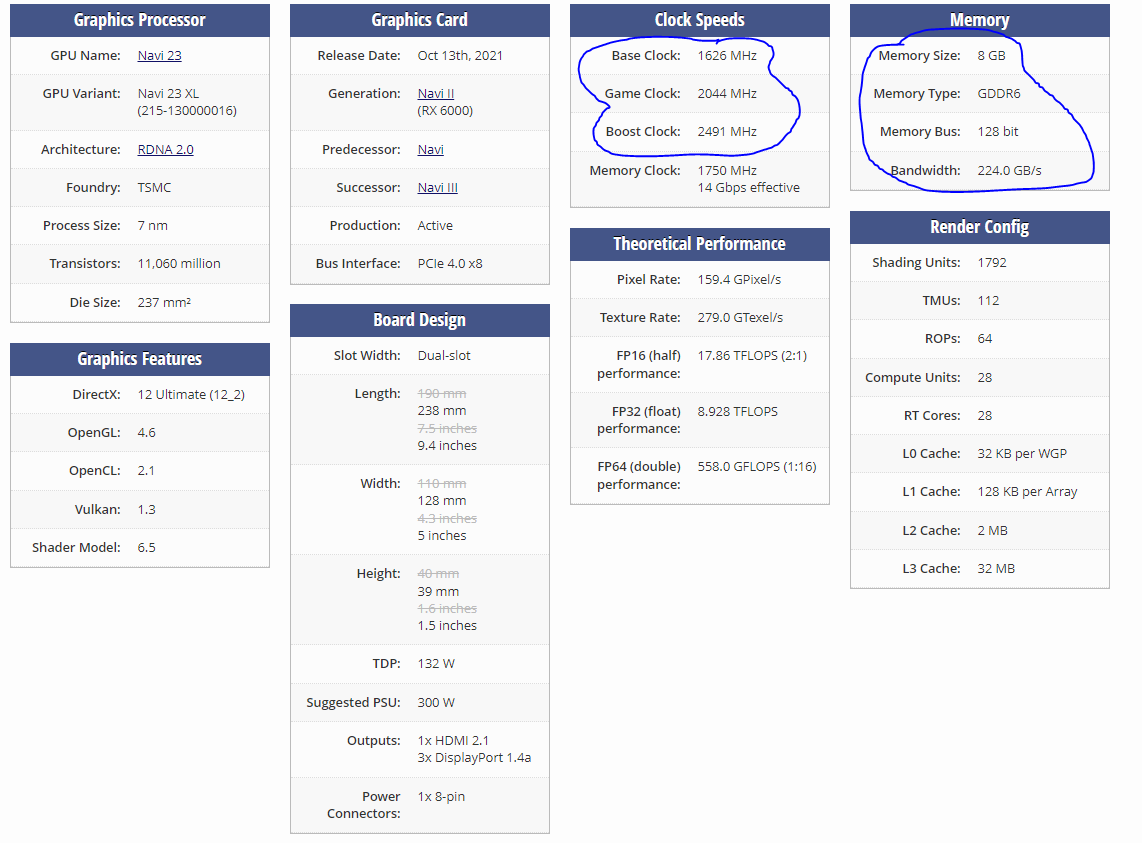Click the Memory Size value 8 GB

[x=991, y=55]
